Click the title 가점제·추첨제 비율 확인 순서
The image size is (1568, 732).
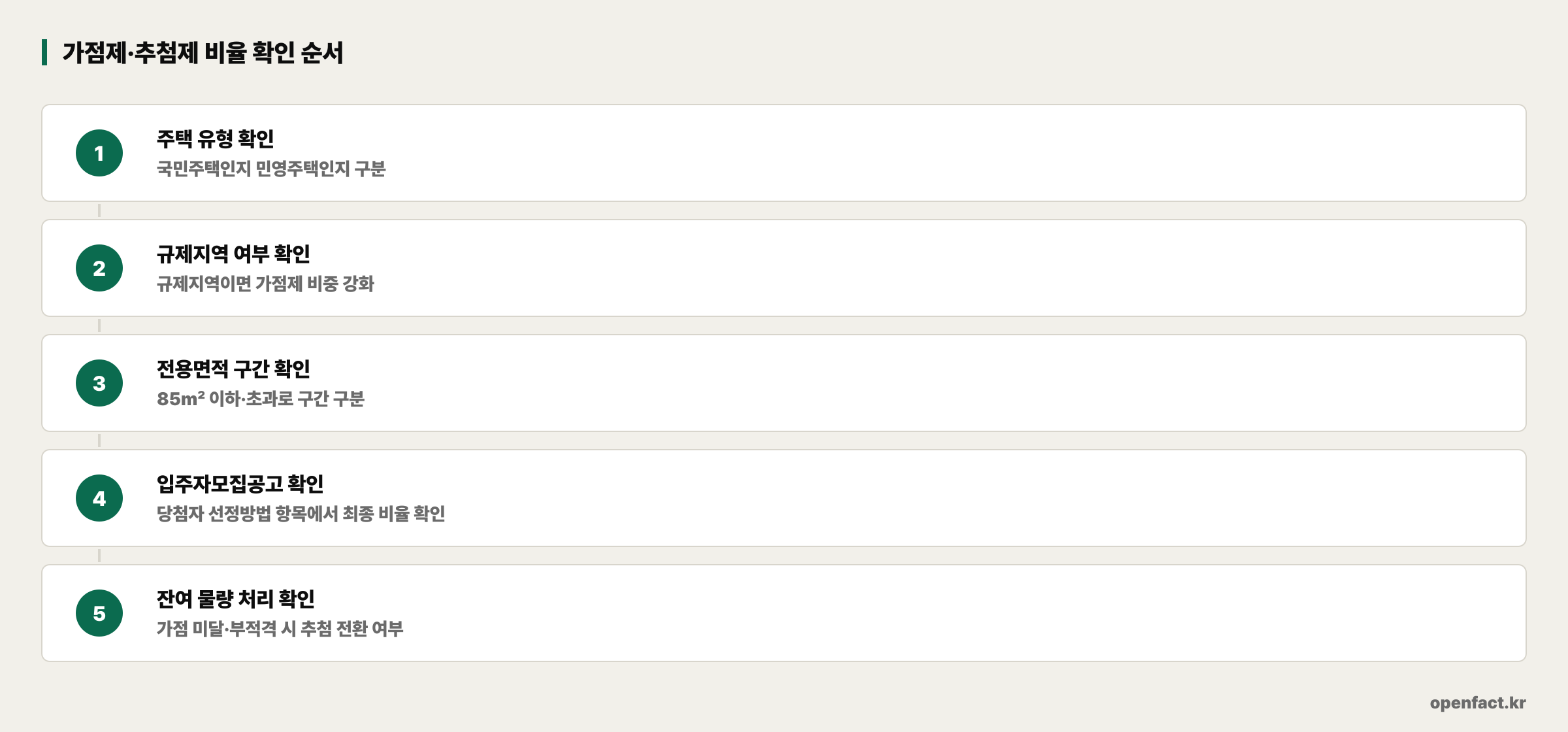(203, 52)
